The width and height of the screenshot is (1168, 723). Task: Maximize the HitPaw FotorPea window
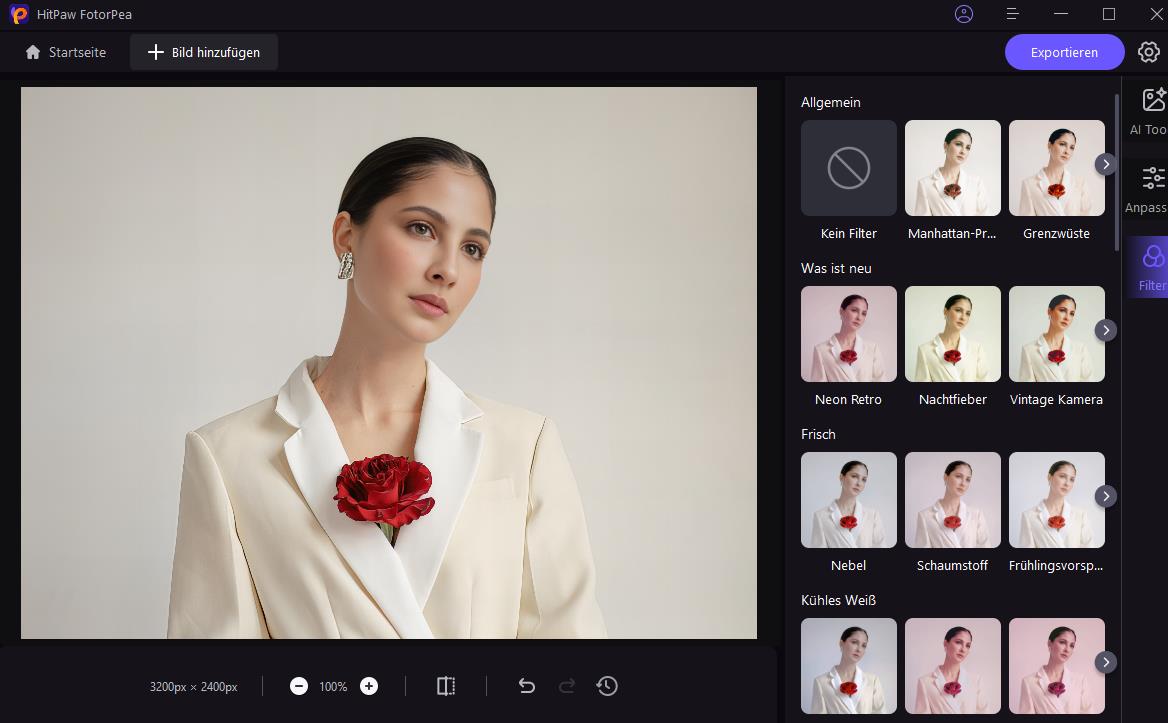1108,14
